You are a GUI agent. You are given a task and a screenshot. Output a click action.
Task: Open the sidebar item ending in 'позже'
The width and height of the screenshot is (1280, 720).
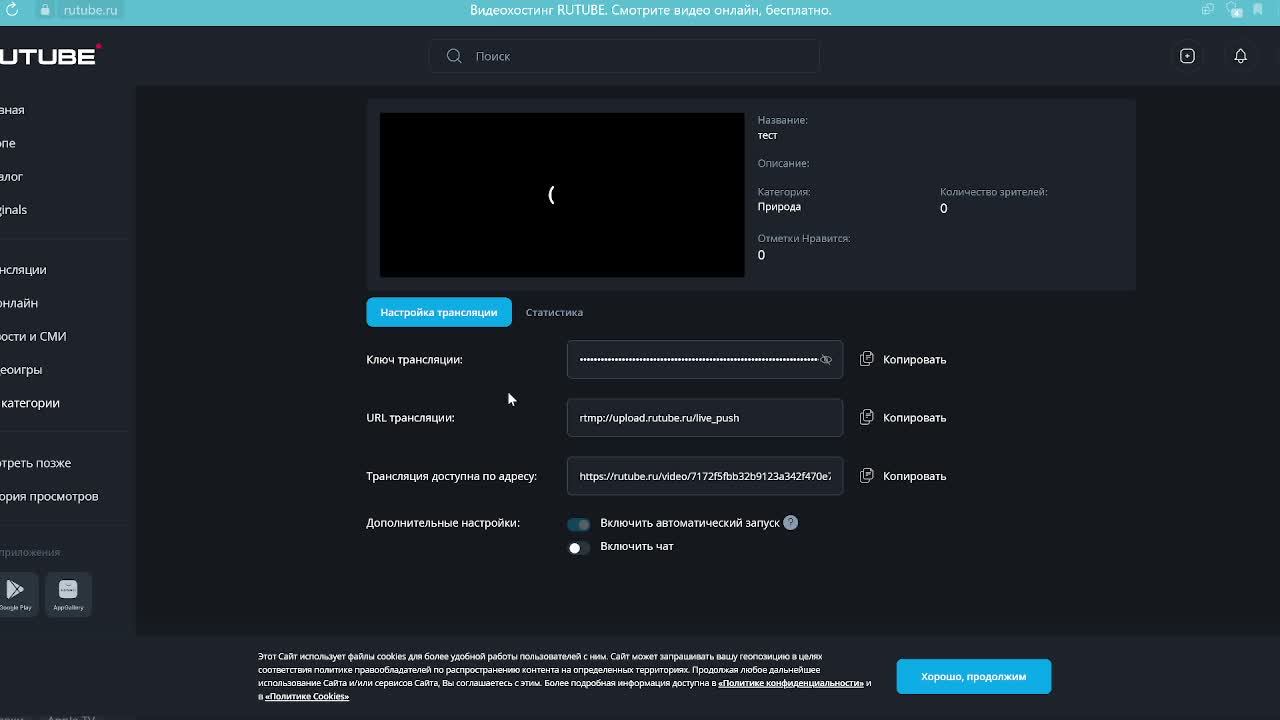coord(36,463)
